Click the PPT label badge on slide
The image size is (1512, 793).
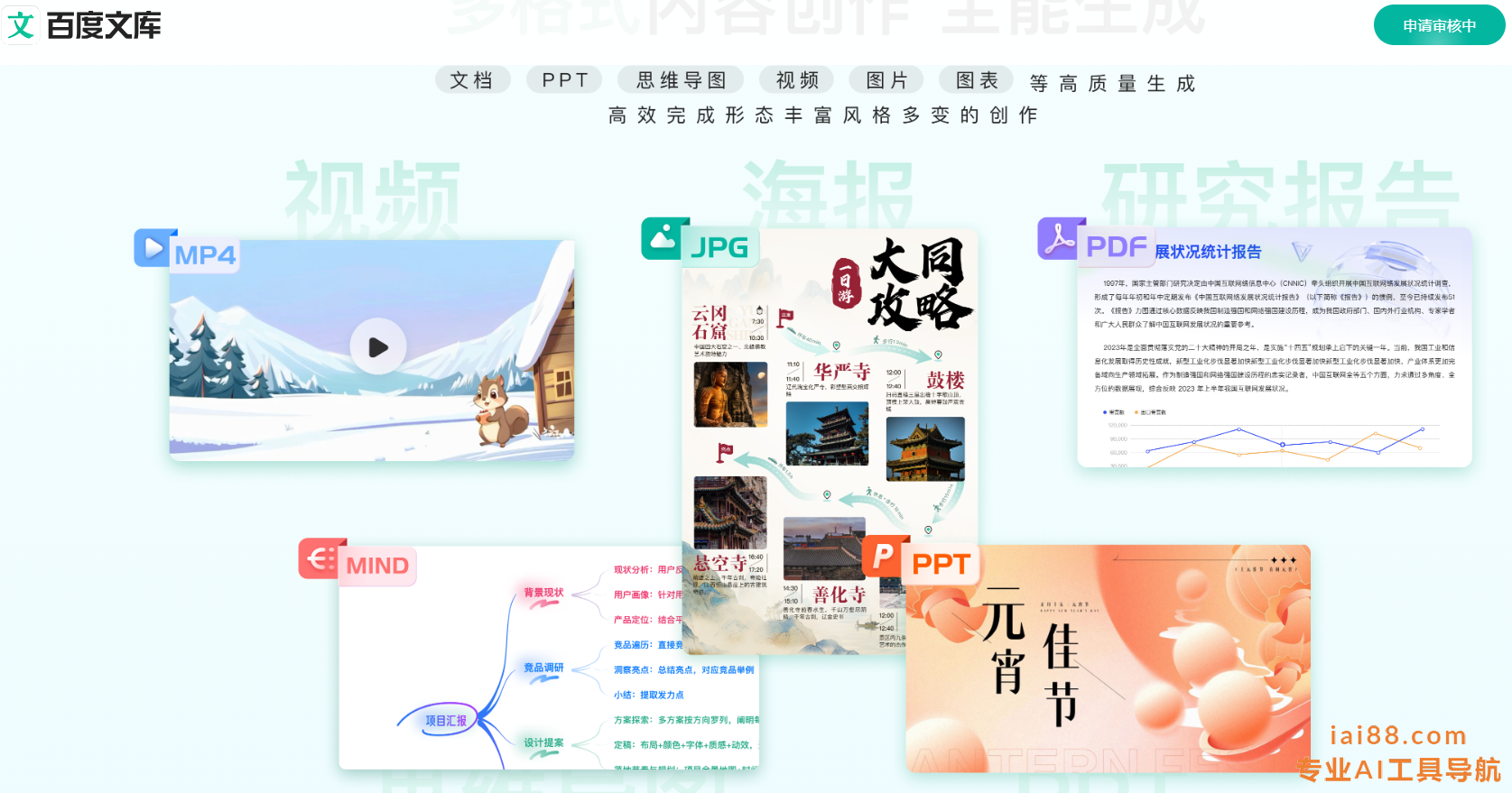point(941,565)
